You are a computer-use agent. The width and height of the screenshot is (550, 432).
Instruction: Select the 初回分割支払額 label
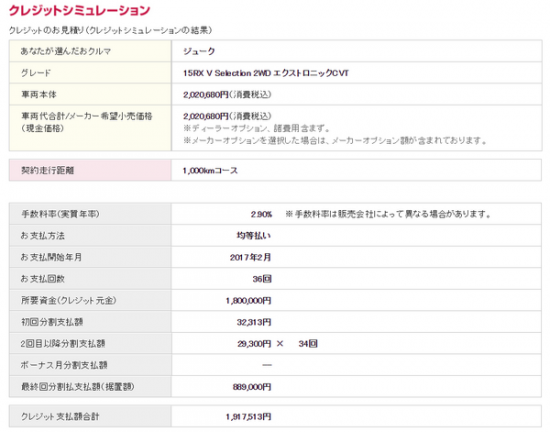click(x=52, y=322)
